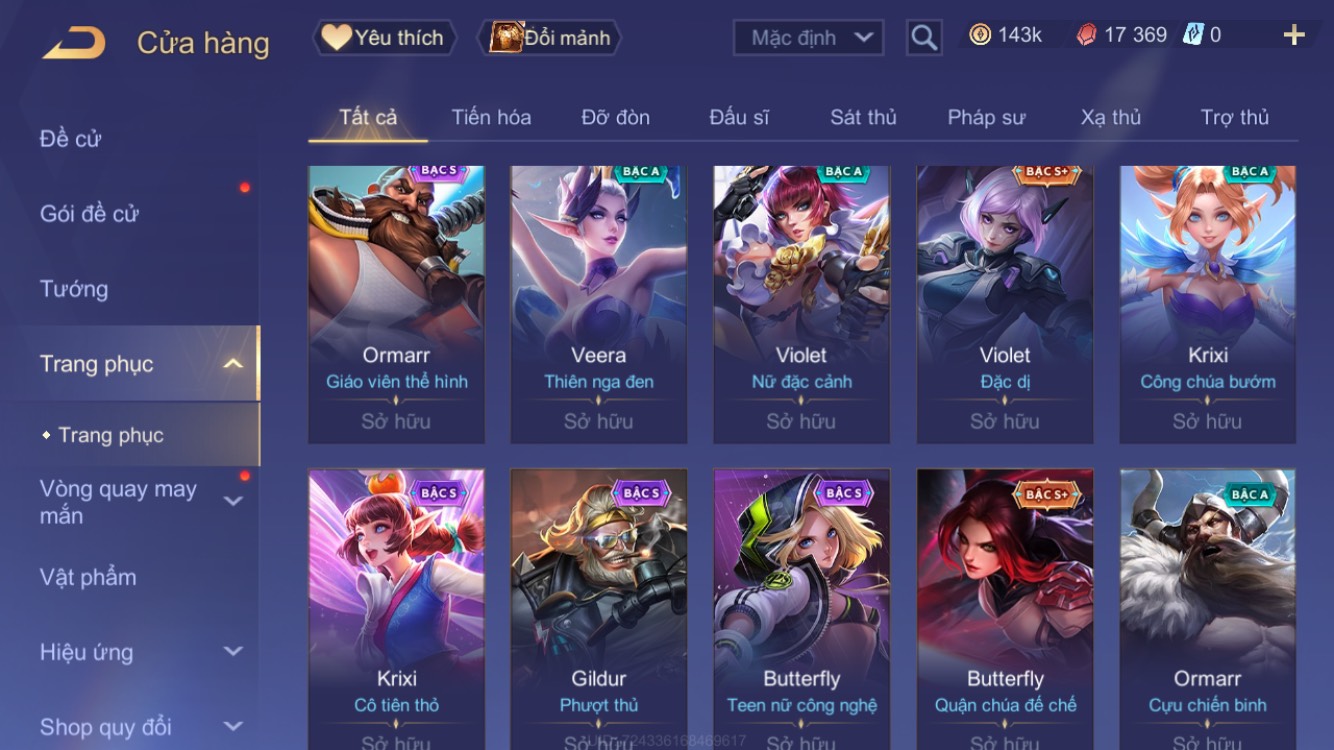The height and width of the screenshot is (750, 1334).
Task: Select the Tiến hóa tab
Action: [491, 117]
